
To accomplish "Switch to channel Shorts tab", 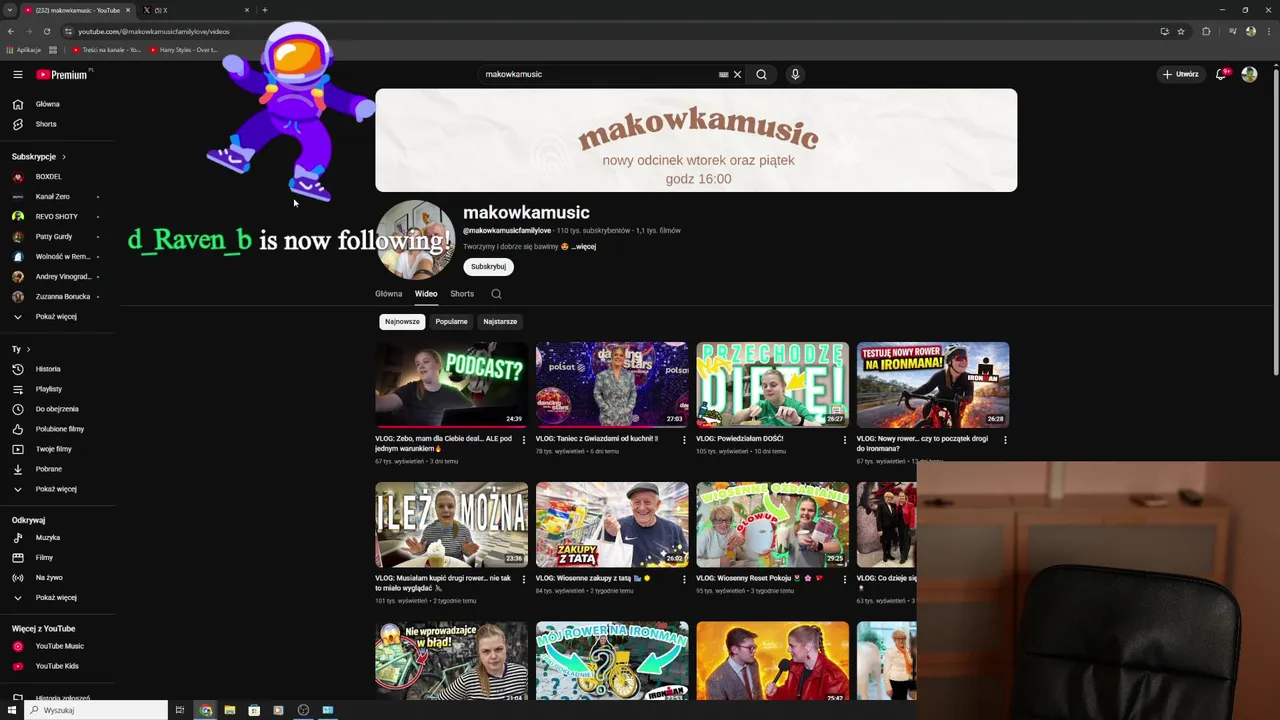I will (x=462, y=294).
